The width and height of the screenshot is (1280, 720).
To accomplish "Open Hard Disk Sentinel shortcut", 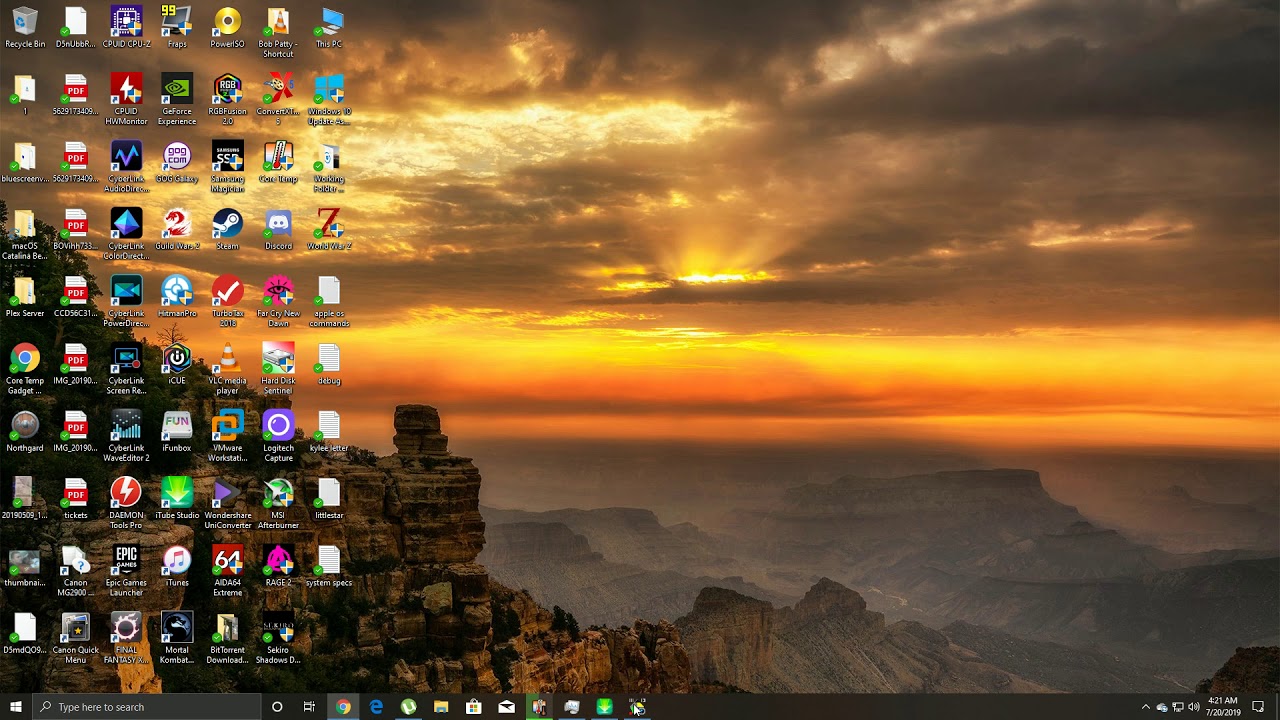I will click(278, 368).
